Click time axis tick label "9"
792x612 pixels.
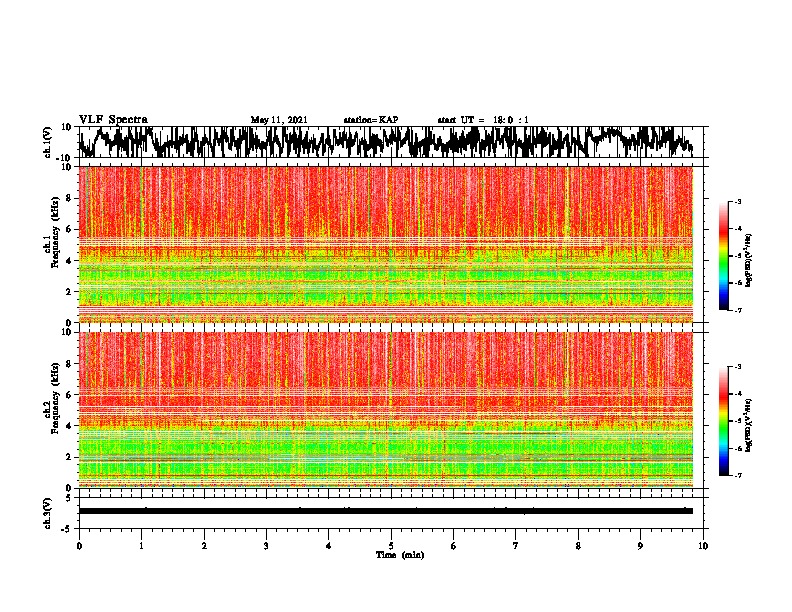click(x=640, y=546)
